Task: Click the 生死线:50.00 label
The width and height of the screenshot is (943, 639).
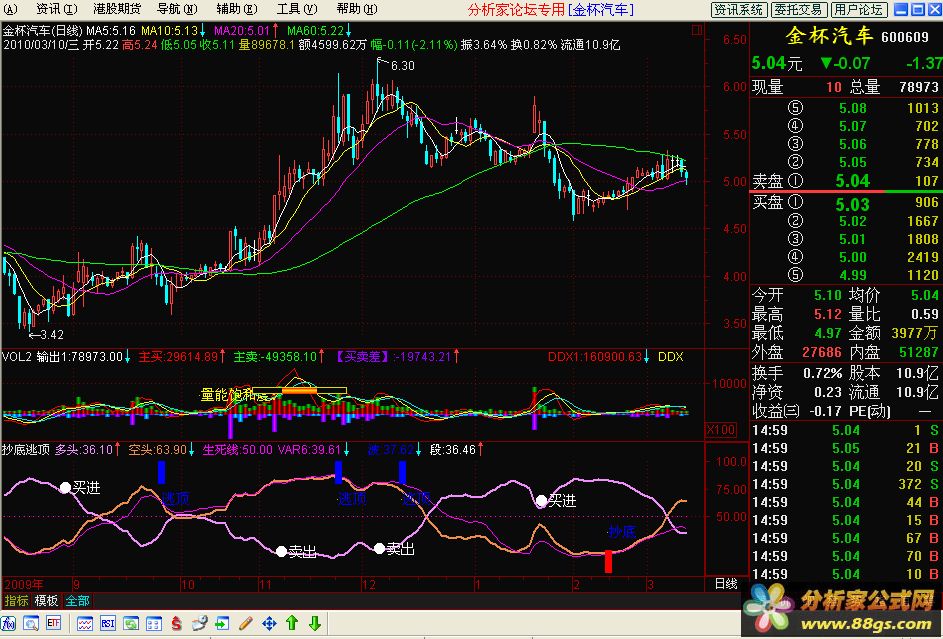Action: pos(238,449)
